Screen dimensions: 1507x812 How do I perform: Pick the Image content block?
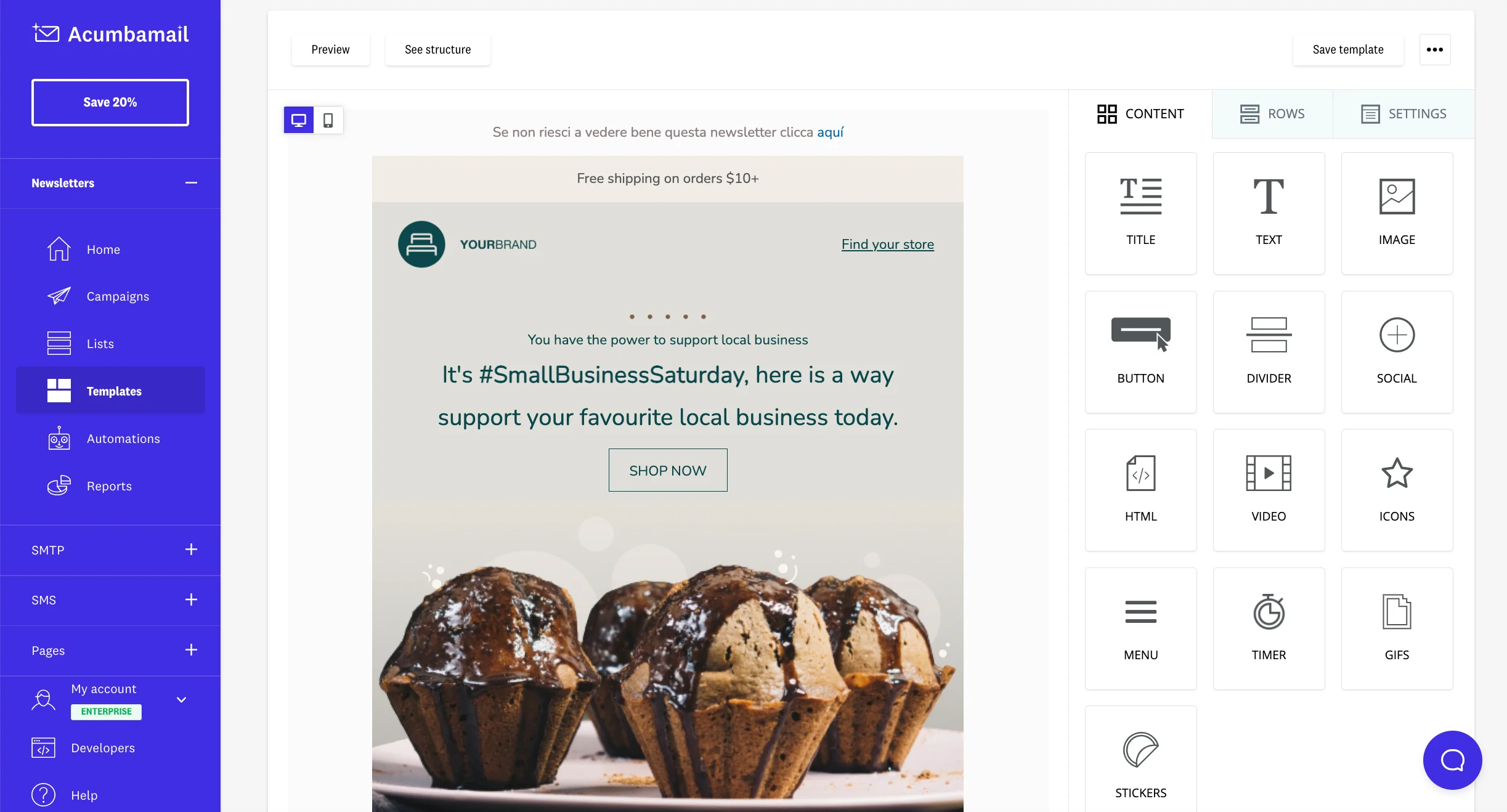[1397, 213]
